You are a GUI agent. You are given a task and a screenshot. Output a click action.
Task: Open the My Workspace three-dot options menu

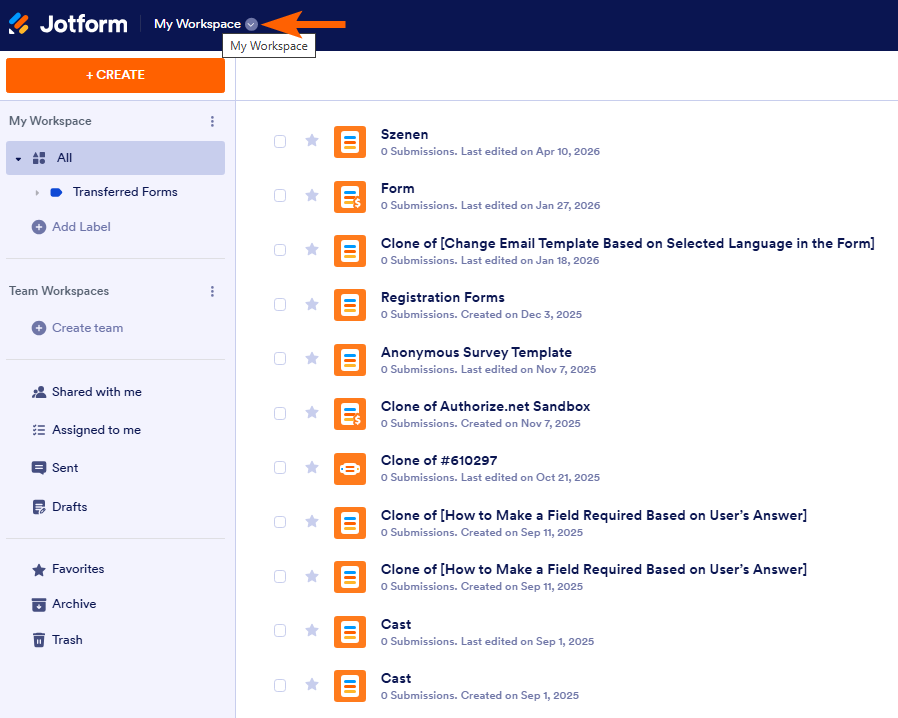(x=212, y=121)
